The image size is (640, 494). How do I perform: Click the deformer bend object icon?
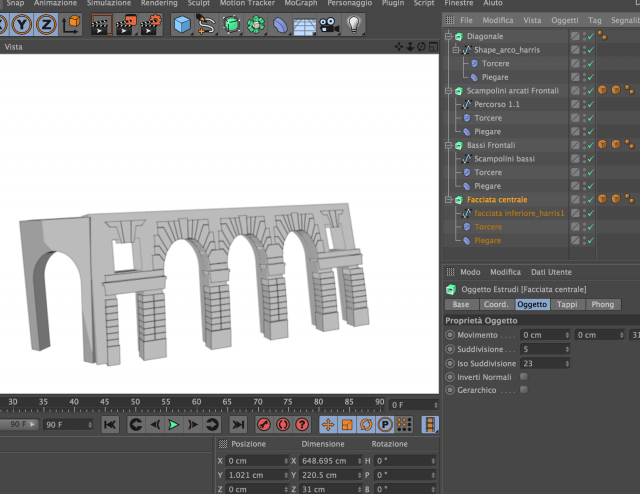[x=280, y=25]
